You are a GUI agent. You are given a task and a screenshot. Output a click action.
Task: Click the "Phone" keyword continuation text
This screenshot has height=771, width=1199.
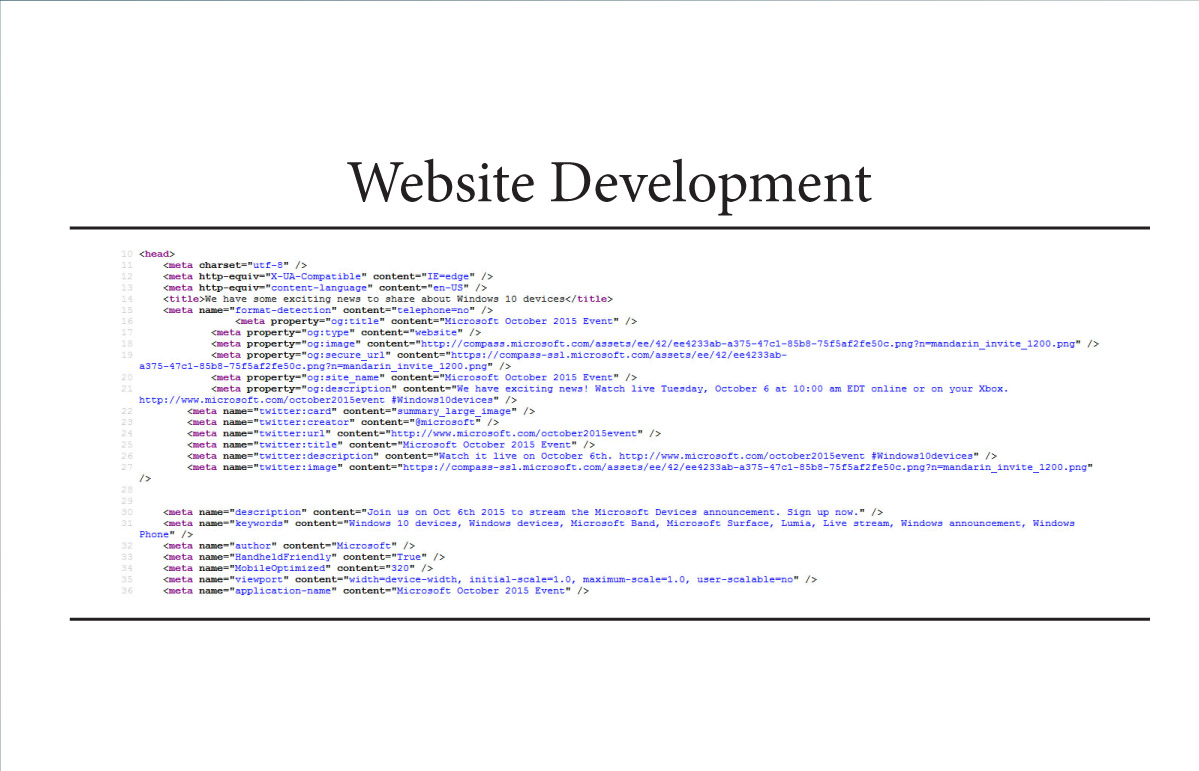154,535
